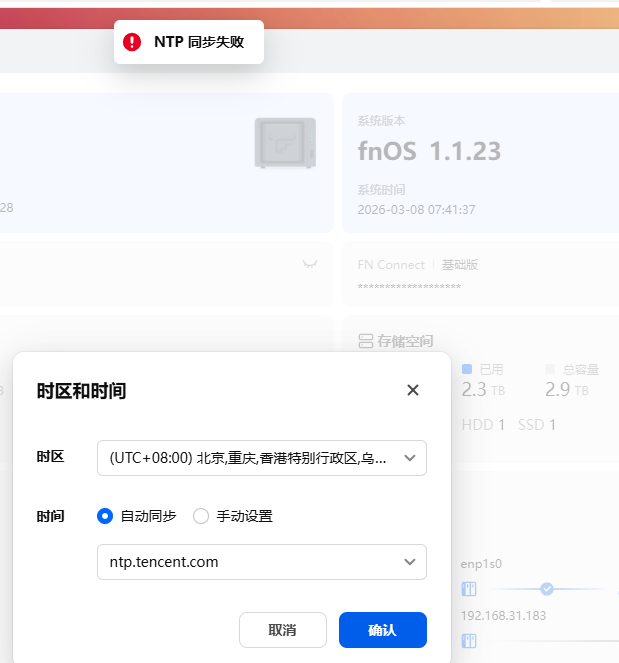Image resolution: width=619 pixels, height=663 pixels.
Task: Click the masked FN Connect ID asterisks
Action: tap(409, 286)
